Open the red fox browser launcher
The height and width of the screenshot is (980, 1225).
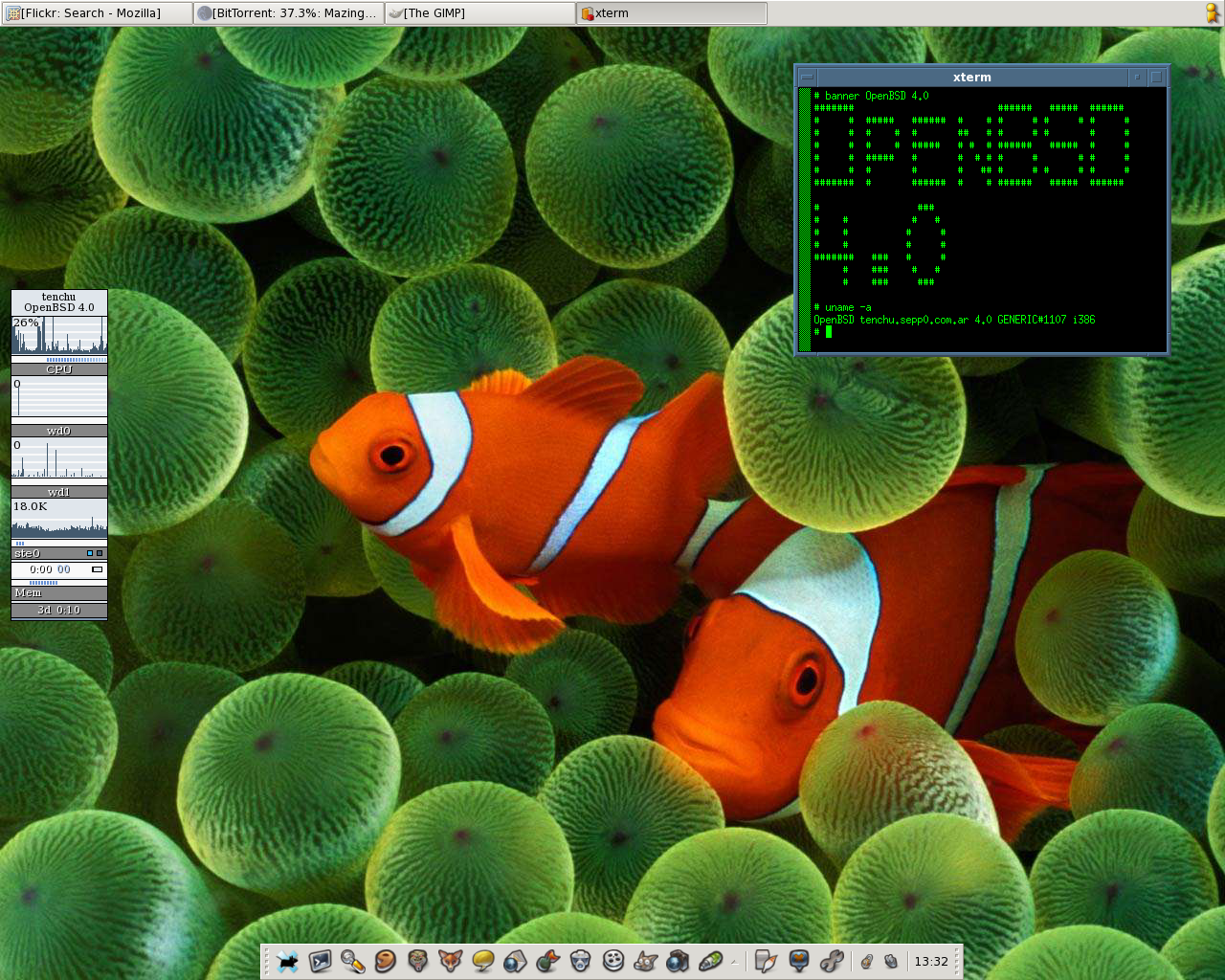point(451,961)
